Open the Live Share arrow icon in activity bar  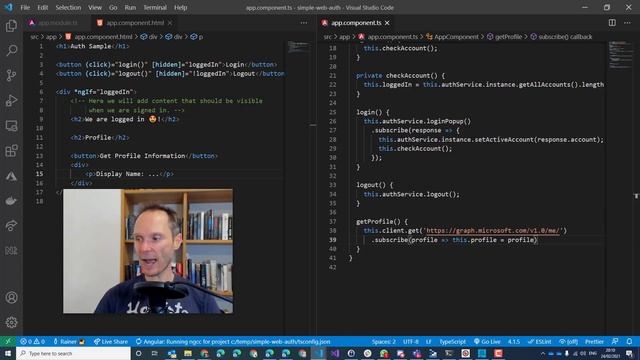click(11, 226)
